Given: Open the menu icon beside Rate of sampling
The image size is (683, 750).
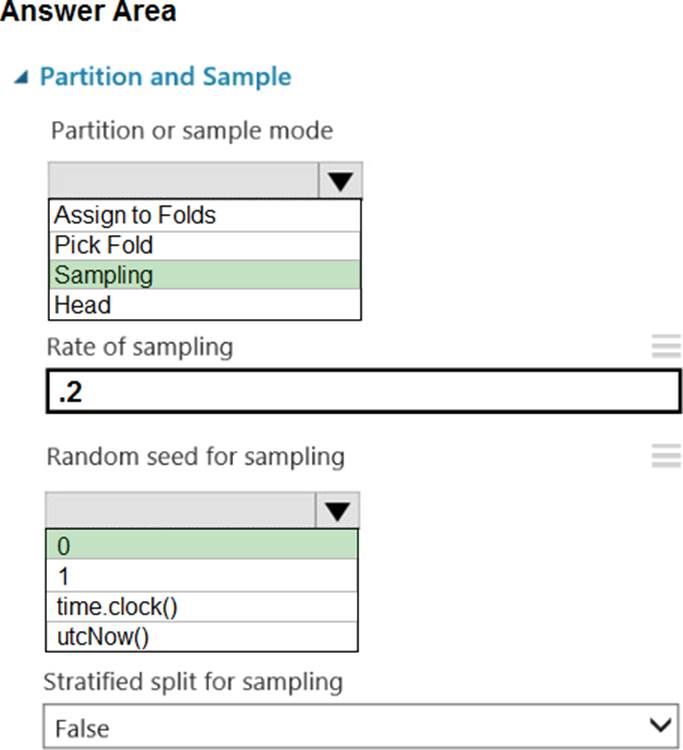Looking at the screenshot, I should [x=665, y=347].
